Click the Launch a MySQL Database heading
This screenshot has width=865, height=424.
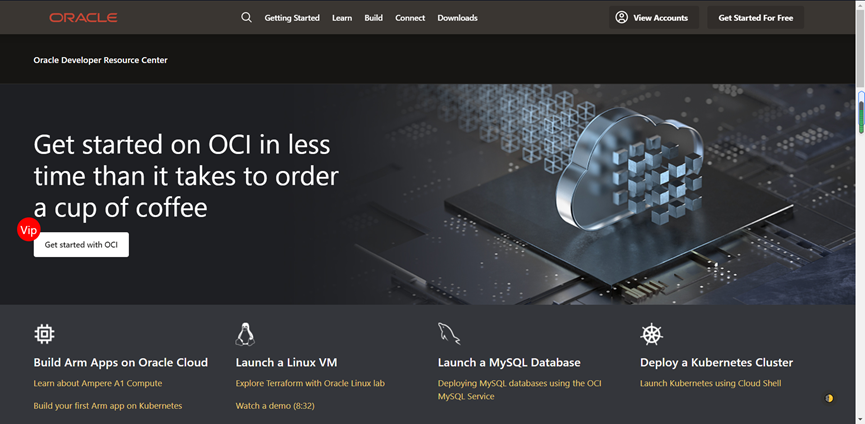(x=509, y=363)
